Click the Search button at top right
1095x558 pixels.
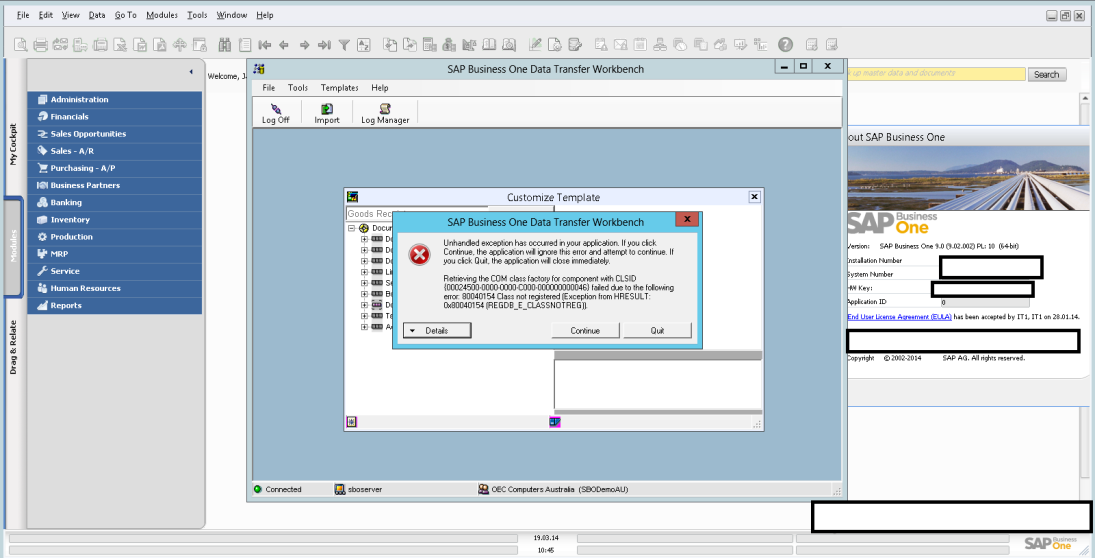click(x=1046, y=75)
